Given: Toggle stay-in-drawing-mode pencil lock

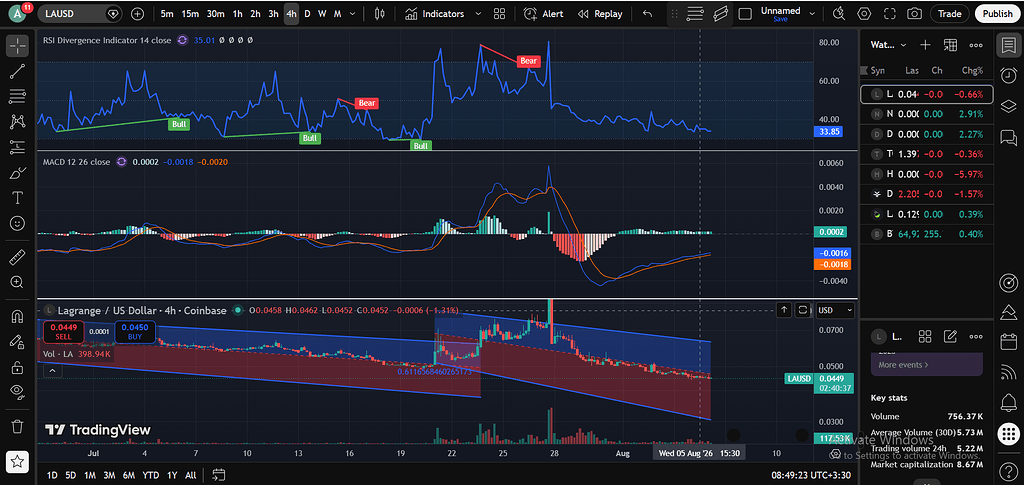Looking at the screenshot, I should pos(18,341).
